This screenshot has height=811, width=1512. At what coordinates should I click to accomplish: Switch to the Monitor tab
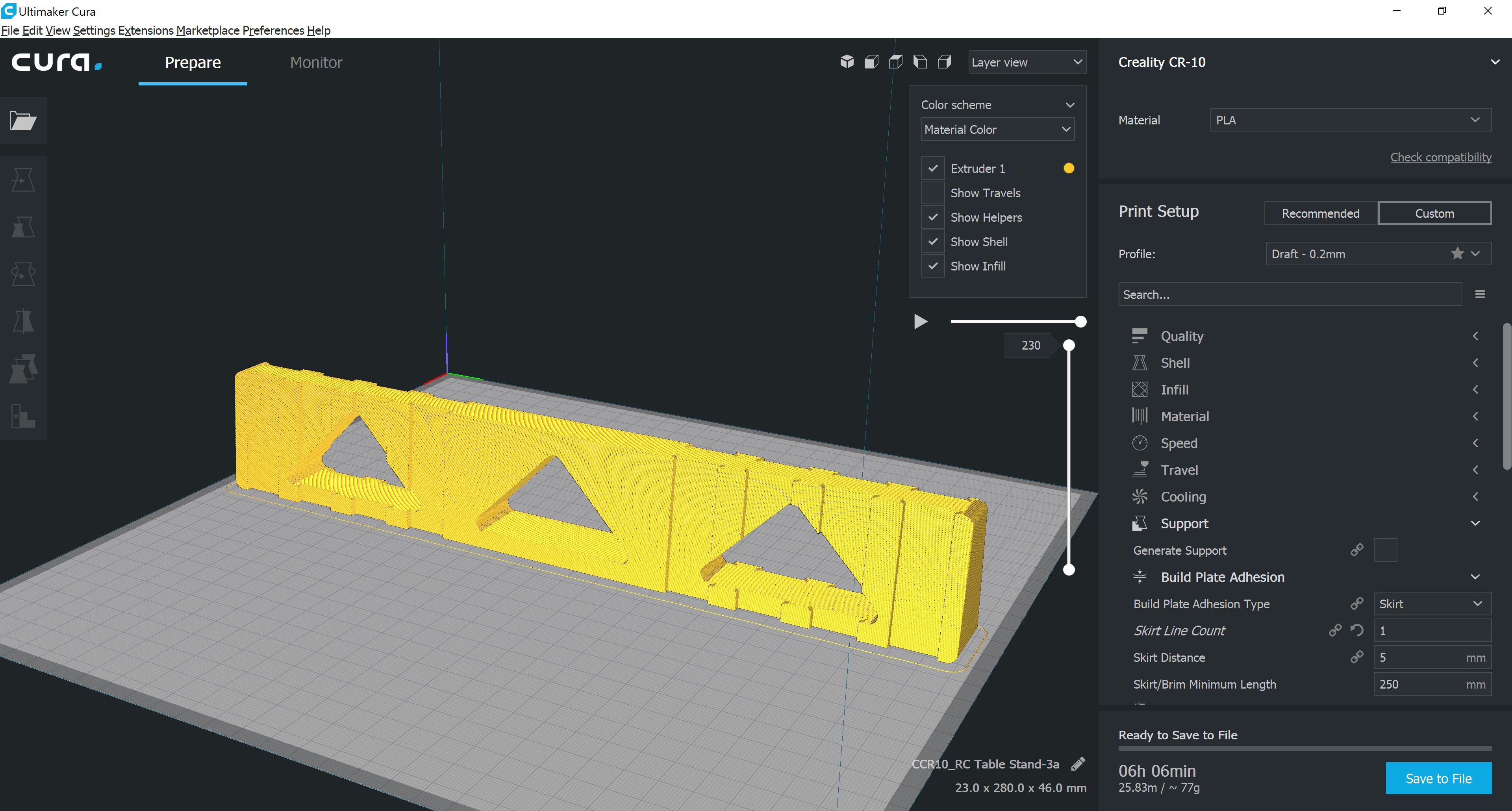[316, 62]
